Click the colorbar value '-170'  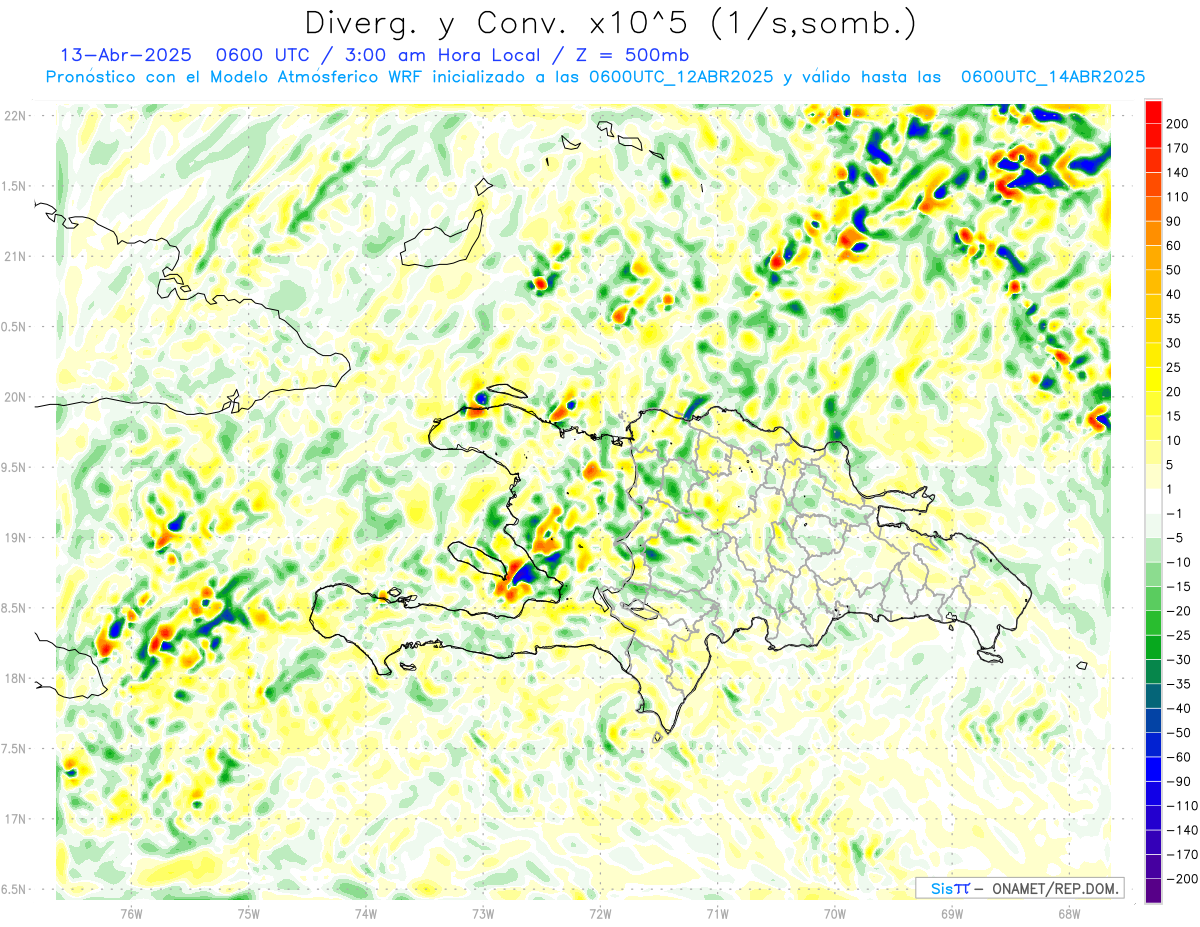pyautogui.click(x=1181, y=854)
